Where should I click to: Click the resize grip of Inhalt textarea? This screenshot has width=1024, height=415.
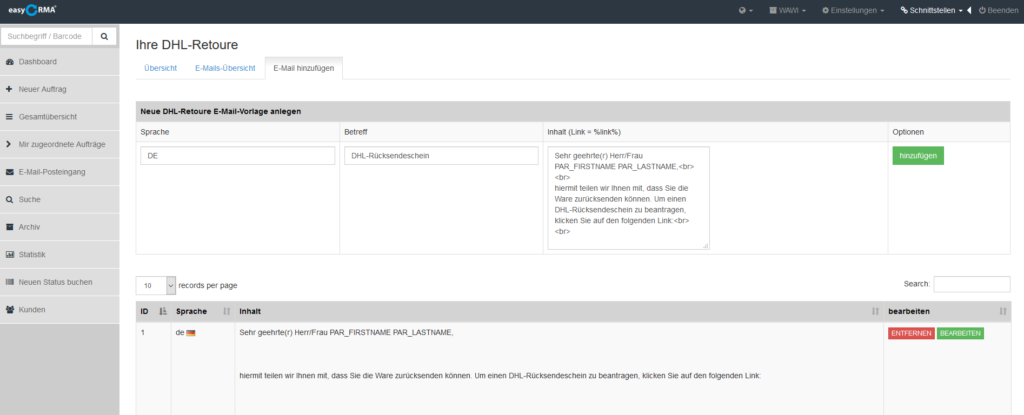tap(705, 246)
